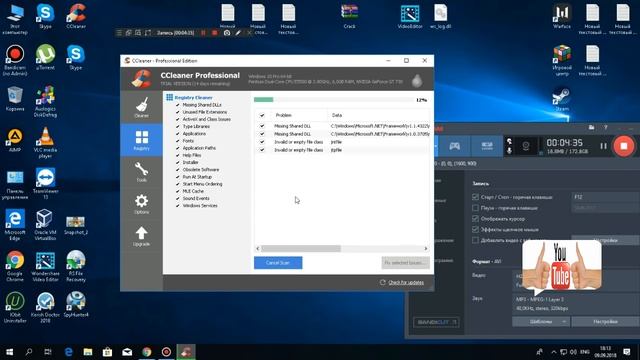The height and width of the screenshot is (360, 640).
Task: Open Google Chrome desktop shortcut
Action: [x=15, y=266]
